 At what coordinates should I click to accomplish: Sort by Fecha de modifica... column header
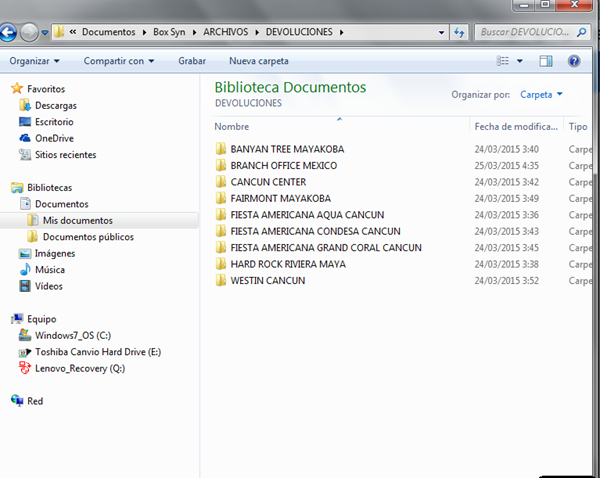516,127
